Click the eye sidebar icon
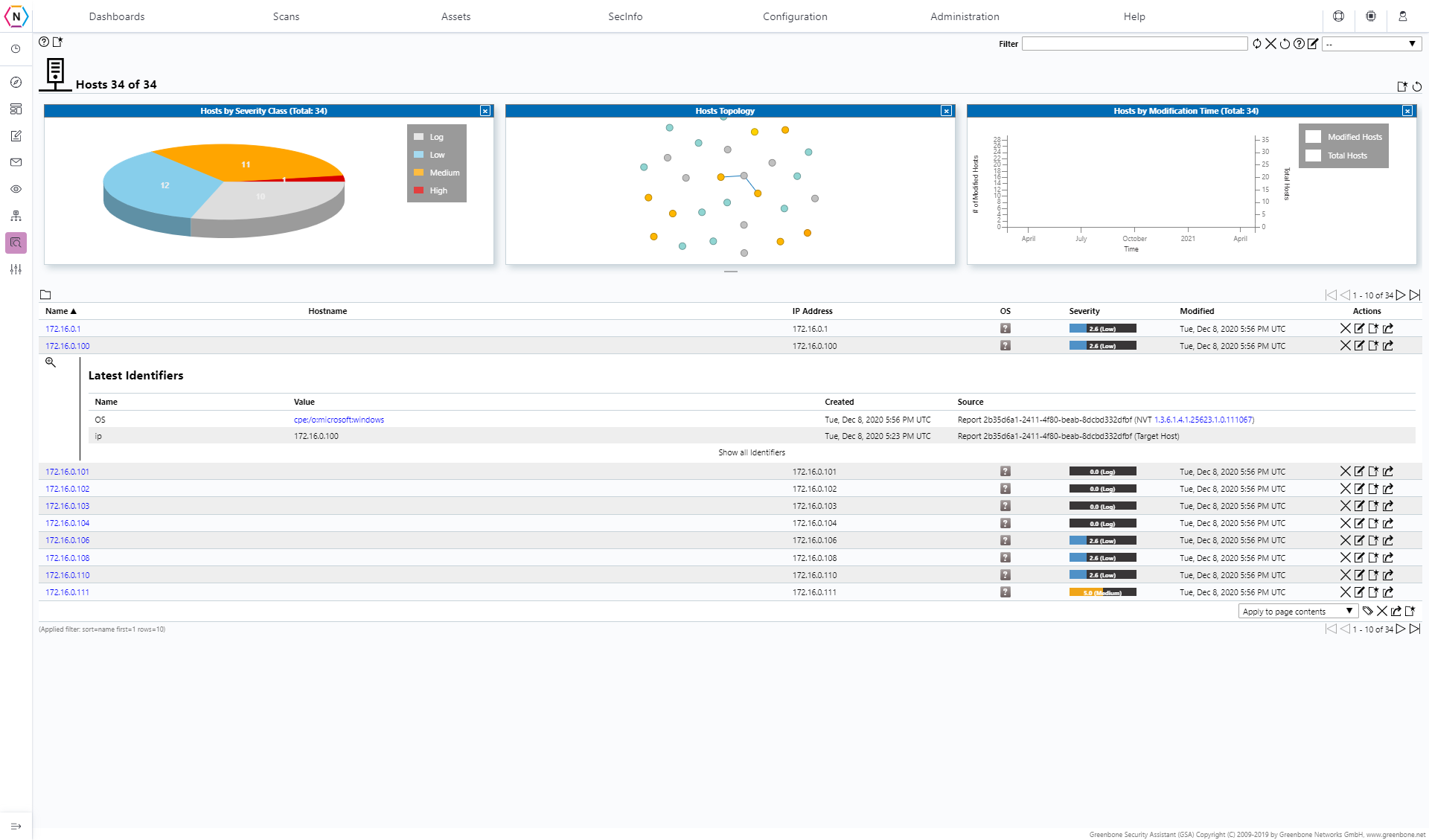 click(x=16, y=189)
